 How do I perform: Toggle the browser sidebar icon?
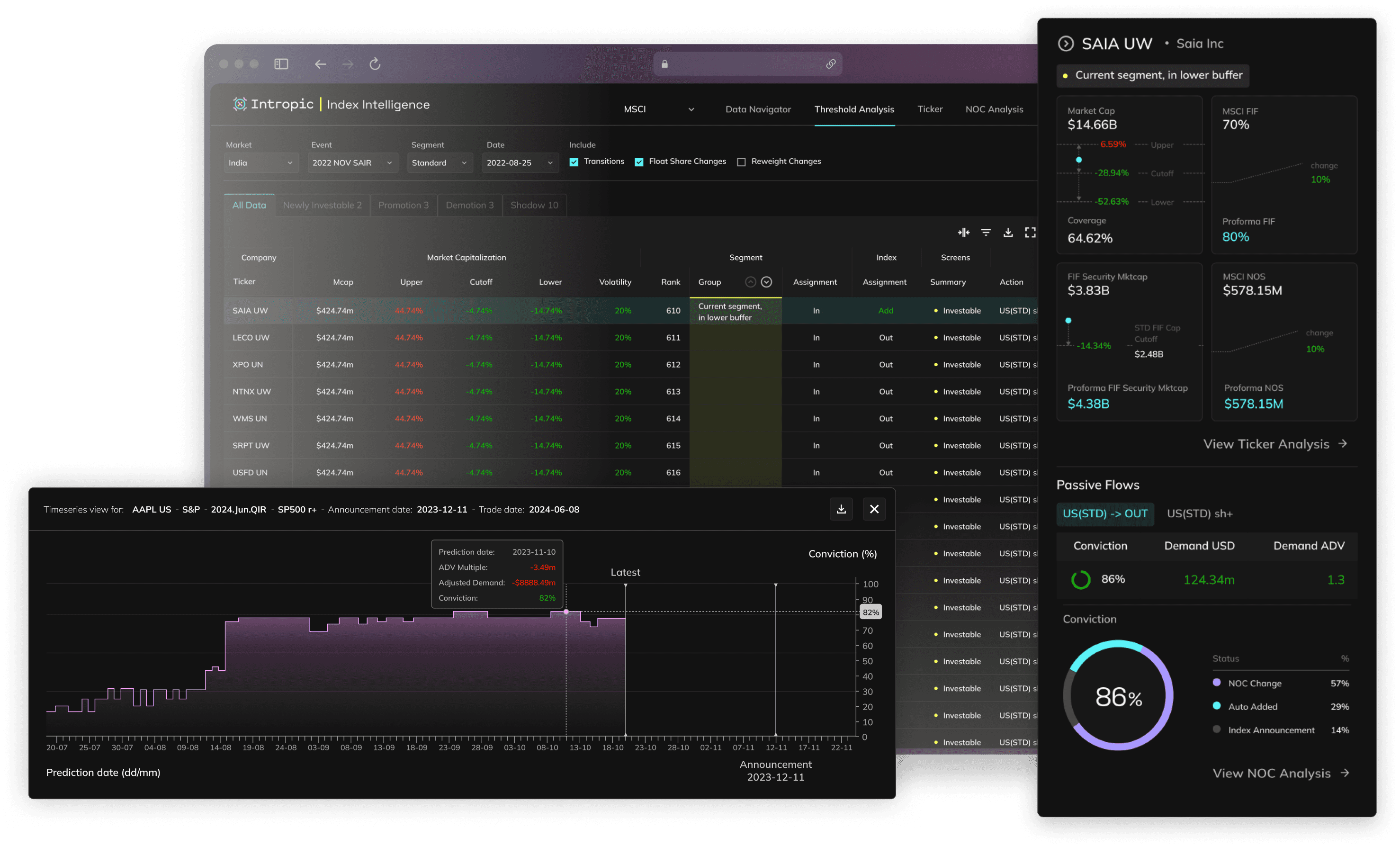(281, 64)
